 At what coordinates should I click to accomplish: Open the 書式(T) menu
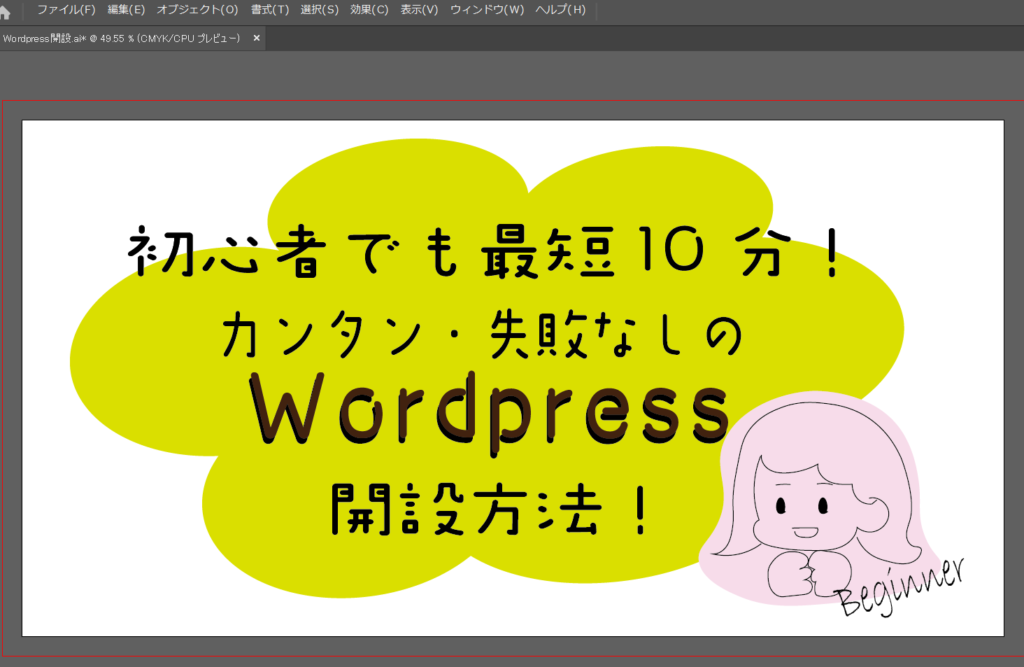[x=270, y=10]
